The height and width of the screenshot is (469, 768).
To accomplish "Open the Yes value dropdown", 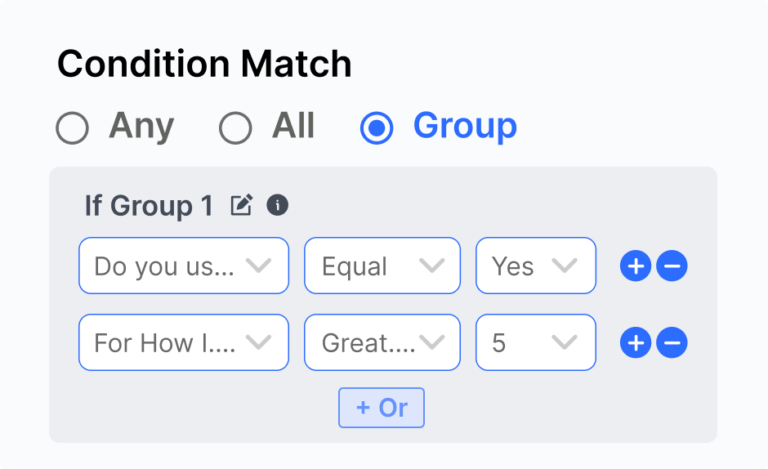I will [x=535, y=266].
